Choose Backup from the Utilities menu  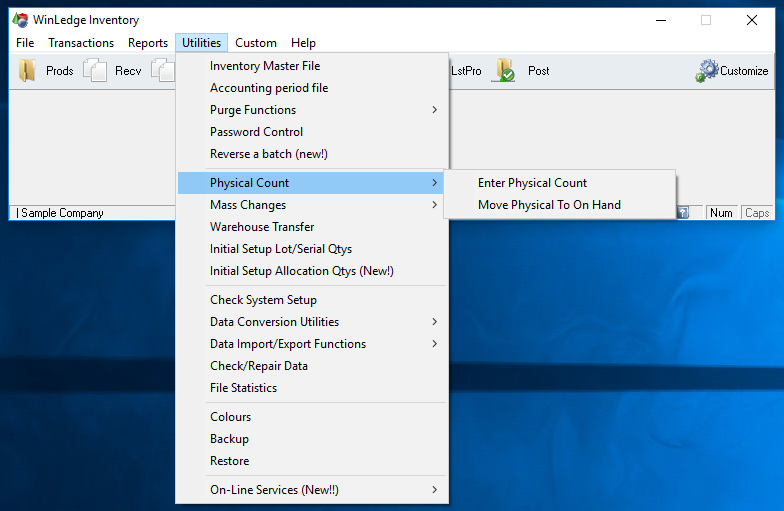click(x=229, y=439)
